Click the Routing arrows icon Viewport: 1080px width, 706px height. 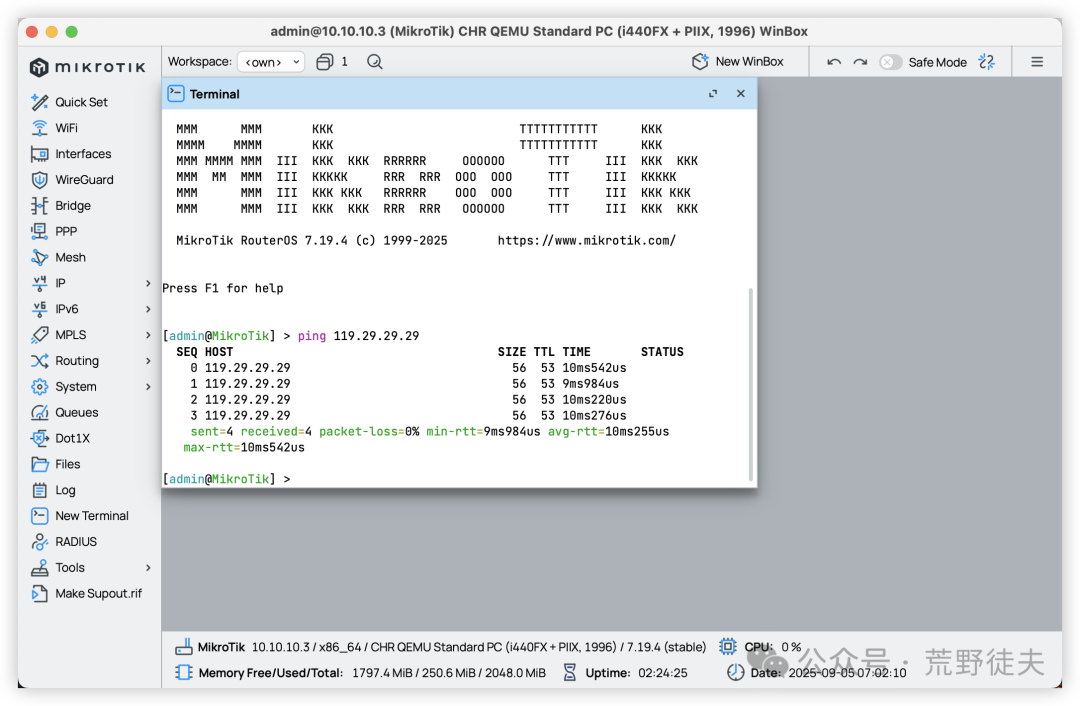39,361
